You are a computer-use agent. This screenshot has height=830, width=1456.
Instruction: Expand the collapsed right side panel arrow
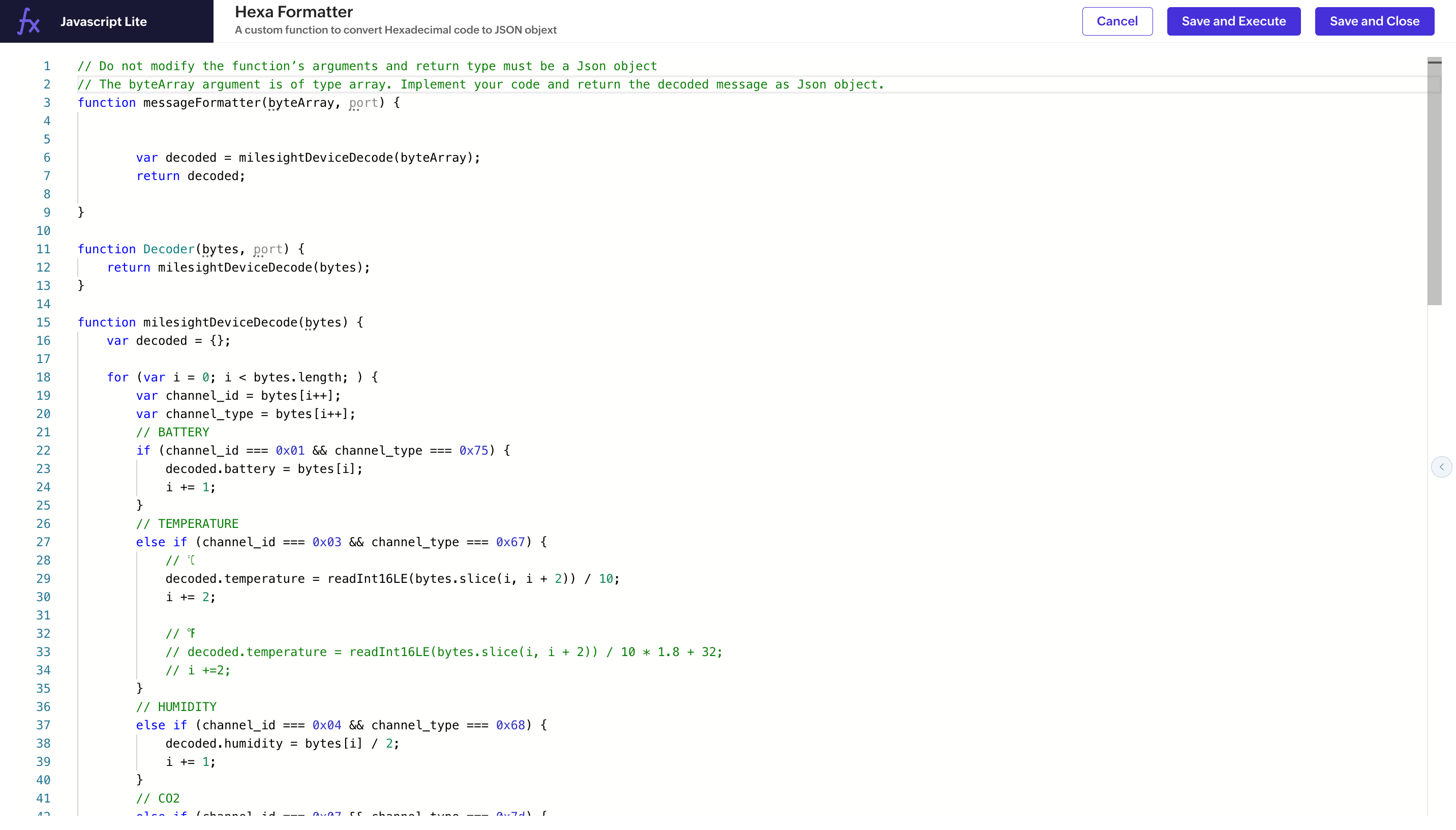(x=1441, y=467)
